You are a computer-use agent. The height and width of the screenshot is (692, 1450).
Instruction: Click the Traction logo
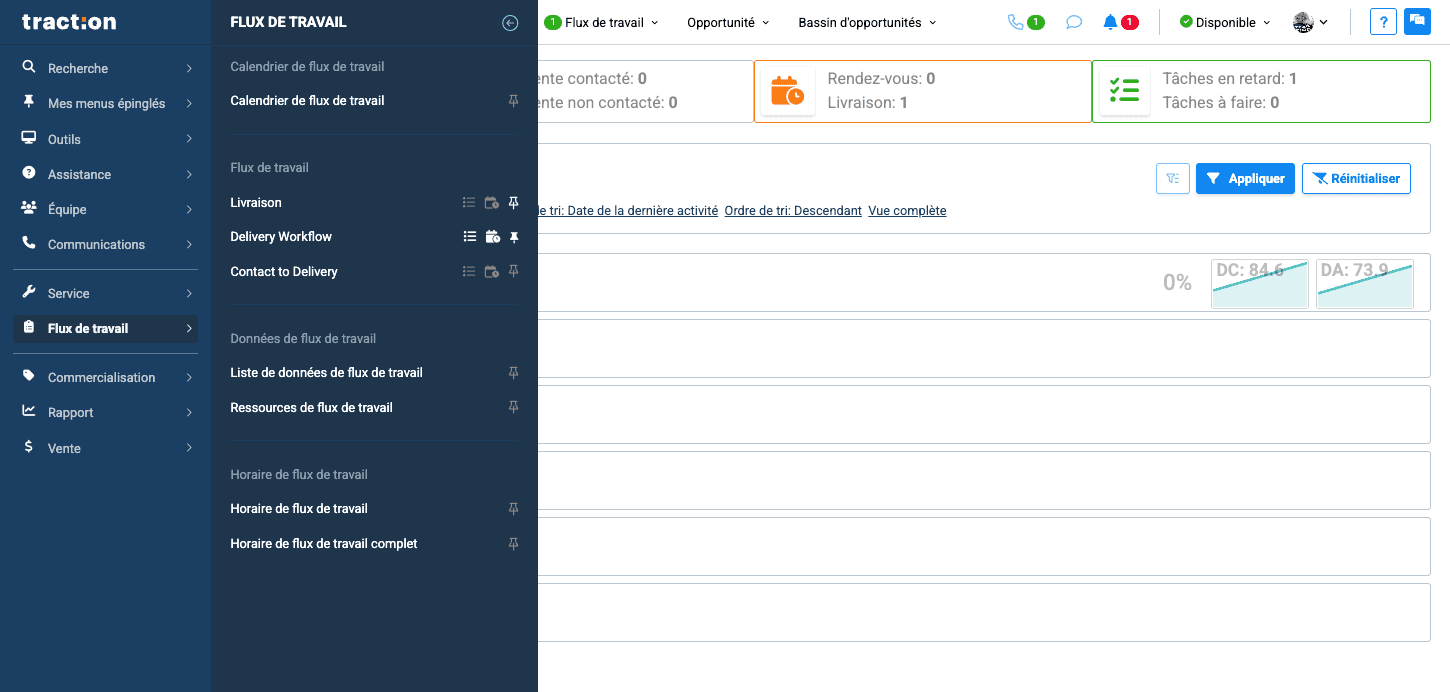(69, 22)
